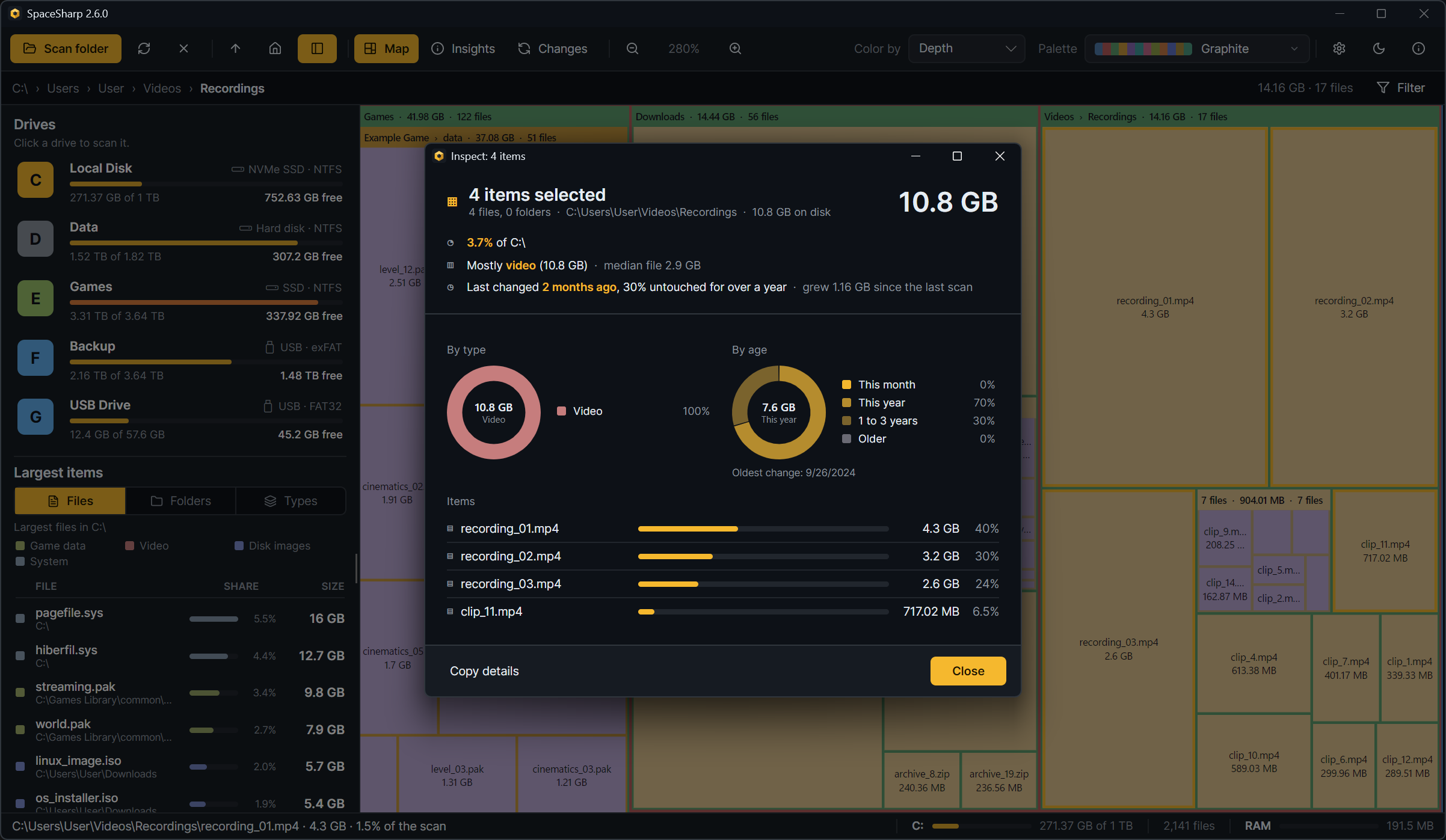Toggle the Disk images legend swatch
This screenshot has height=840, width=1446.
(x=239, y=546)
